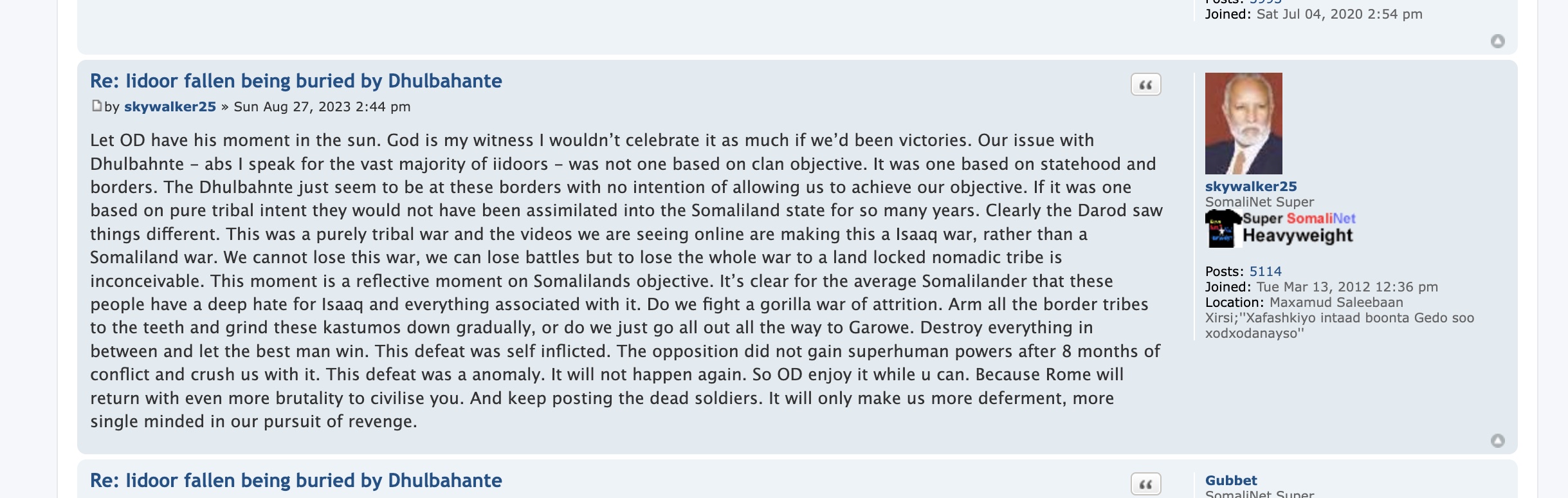Open the skywalker25 profile link under the avatar
Image resolution: width=1568 pixels, height=498 pixels.
click(1250, 187)
